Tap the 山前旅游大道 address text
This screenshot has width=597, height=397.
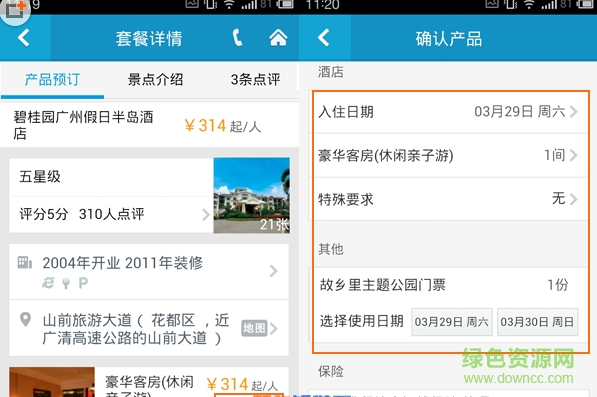pyautogui.click(x=136, y=329)
